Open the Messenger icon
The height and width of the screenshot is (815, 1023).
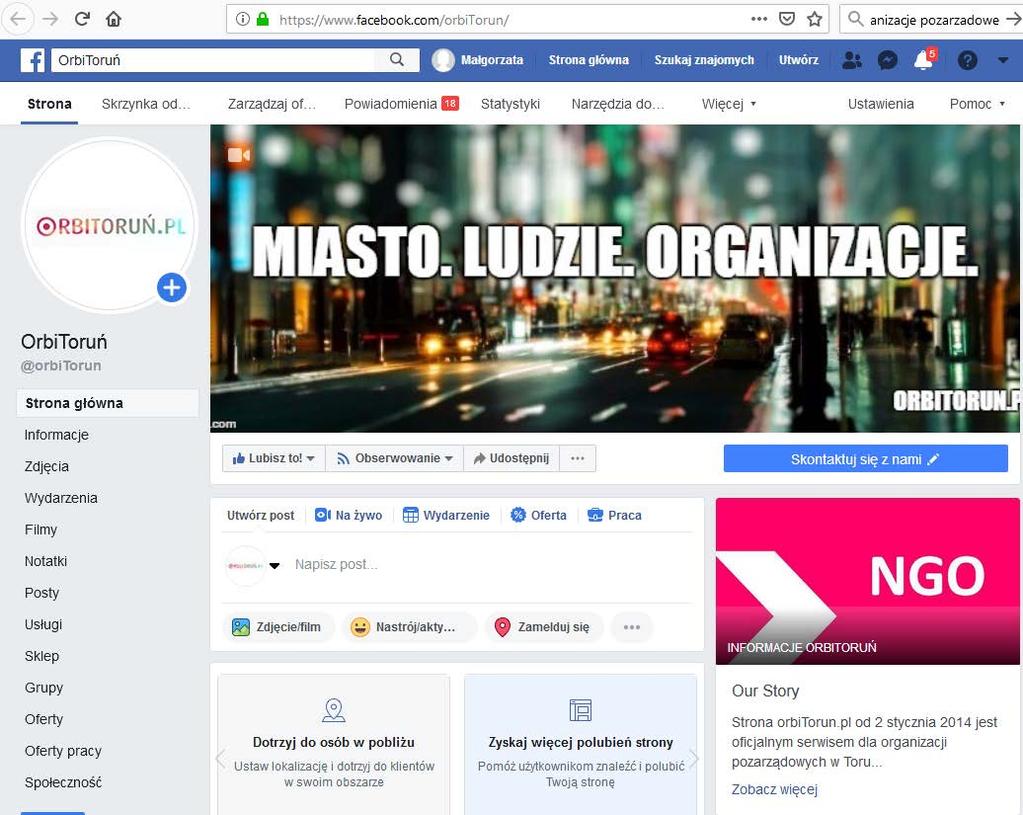887,60
